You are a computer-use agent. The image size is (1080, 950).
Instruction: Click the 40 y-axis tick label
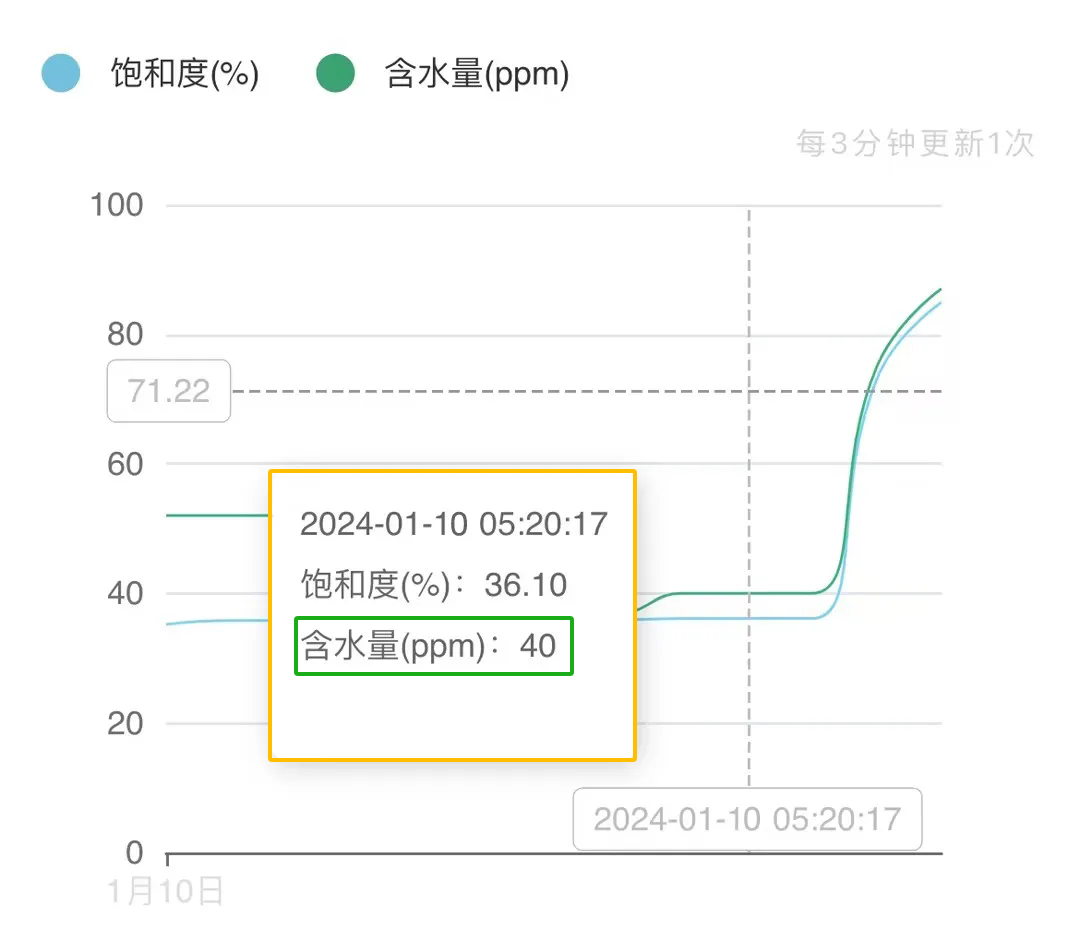coord(125,593)
